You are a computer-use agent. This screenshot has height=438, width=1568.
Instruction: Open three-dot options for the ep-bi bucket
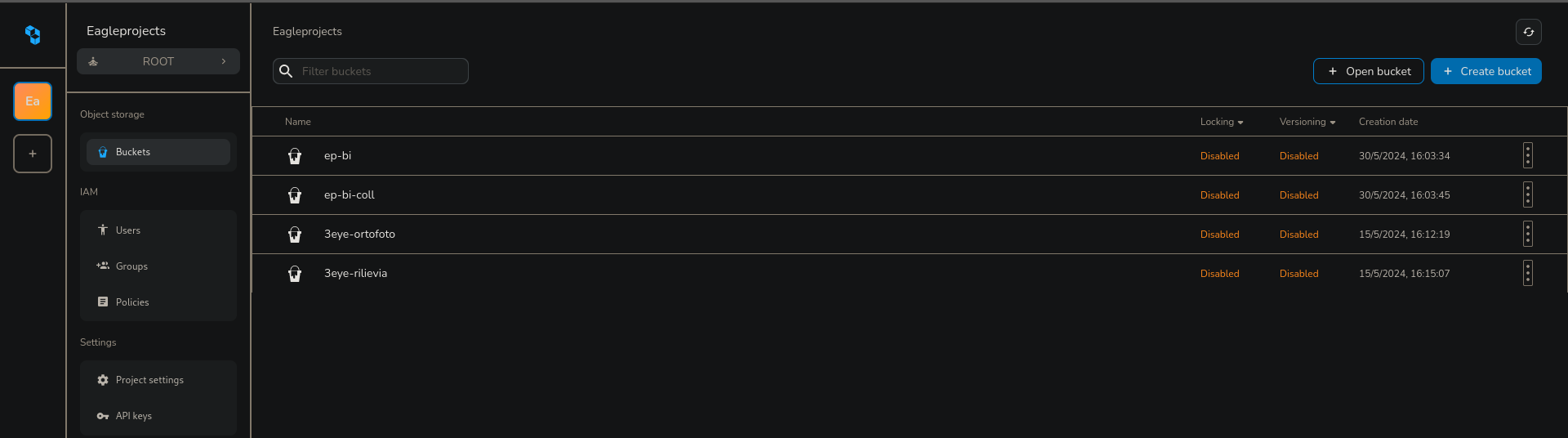click(1527, 156)
